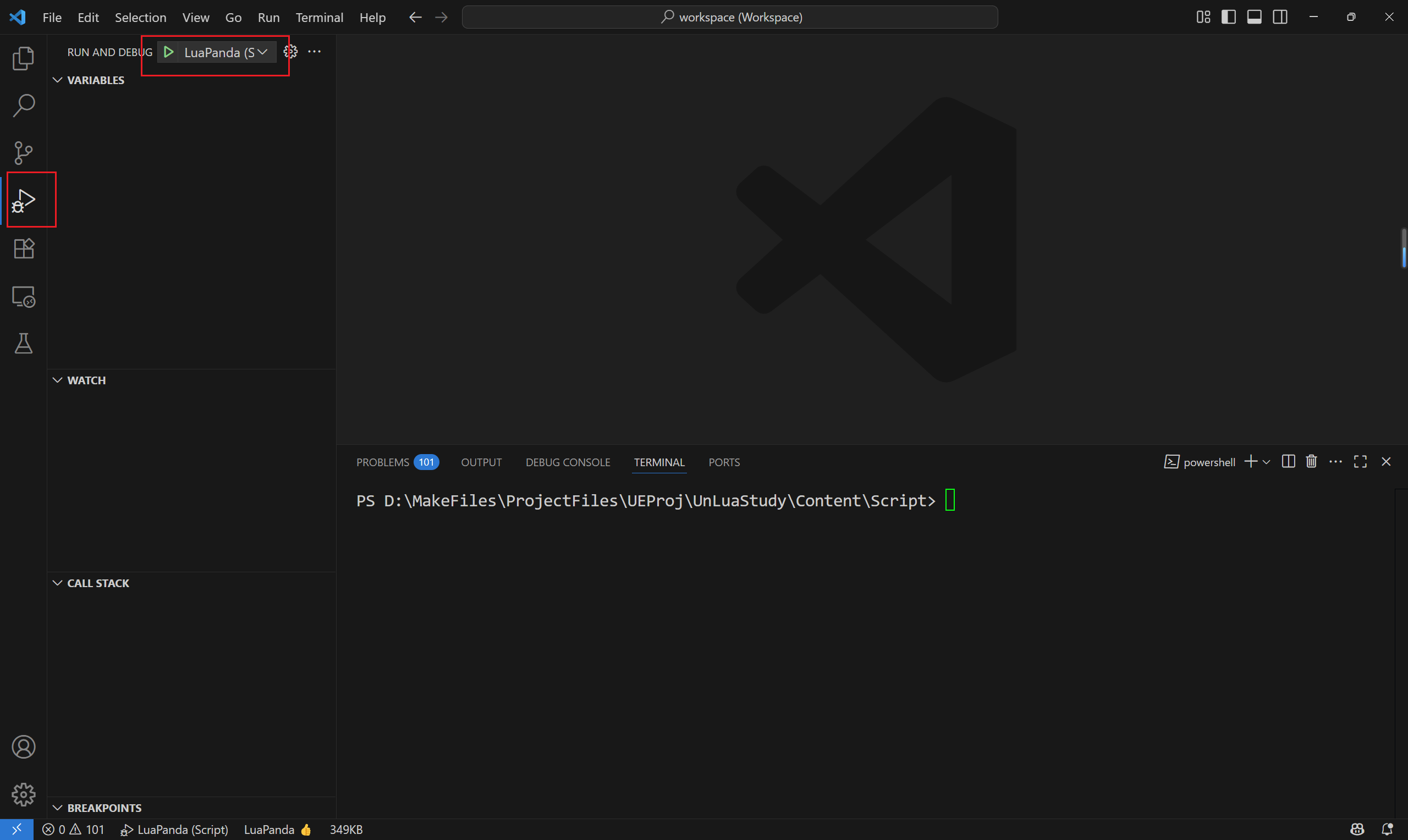This screenshot has width=1408, height=840.
Task: Open the Search view in activity bar
Action: (x=23, y=106)
